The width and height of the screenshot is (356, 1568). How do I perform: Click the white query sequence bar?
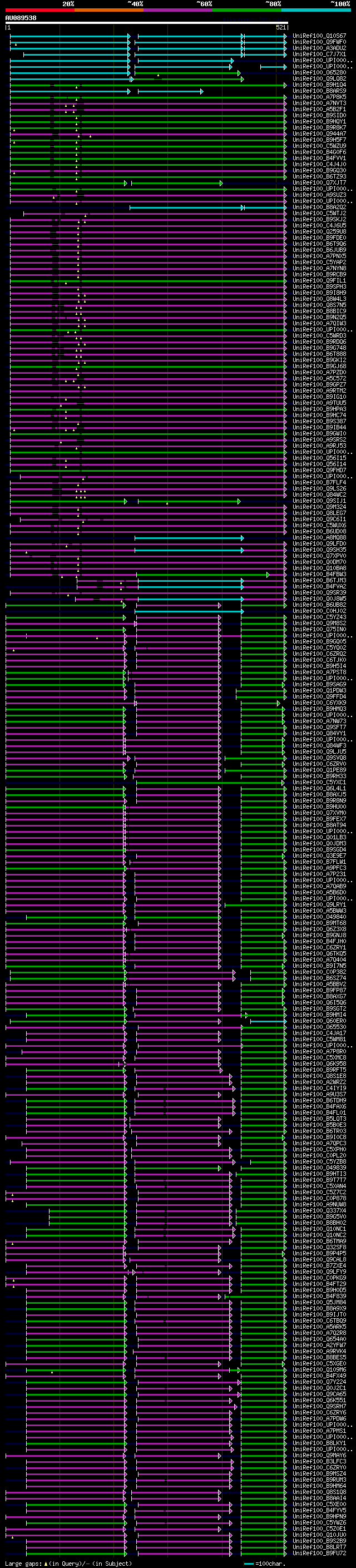click(147, 22)
